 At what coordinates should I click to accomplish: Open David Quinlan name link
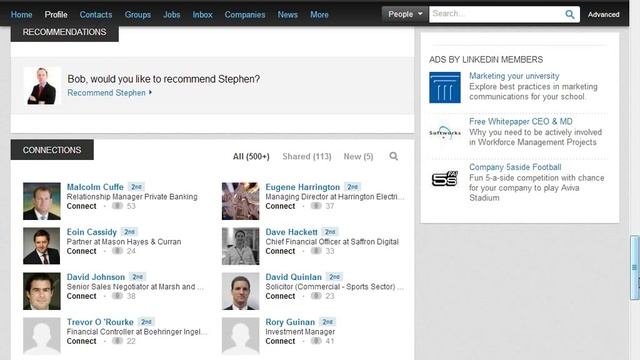(x=293, y=277)
